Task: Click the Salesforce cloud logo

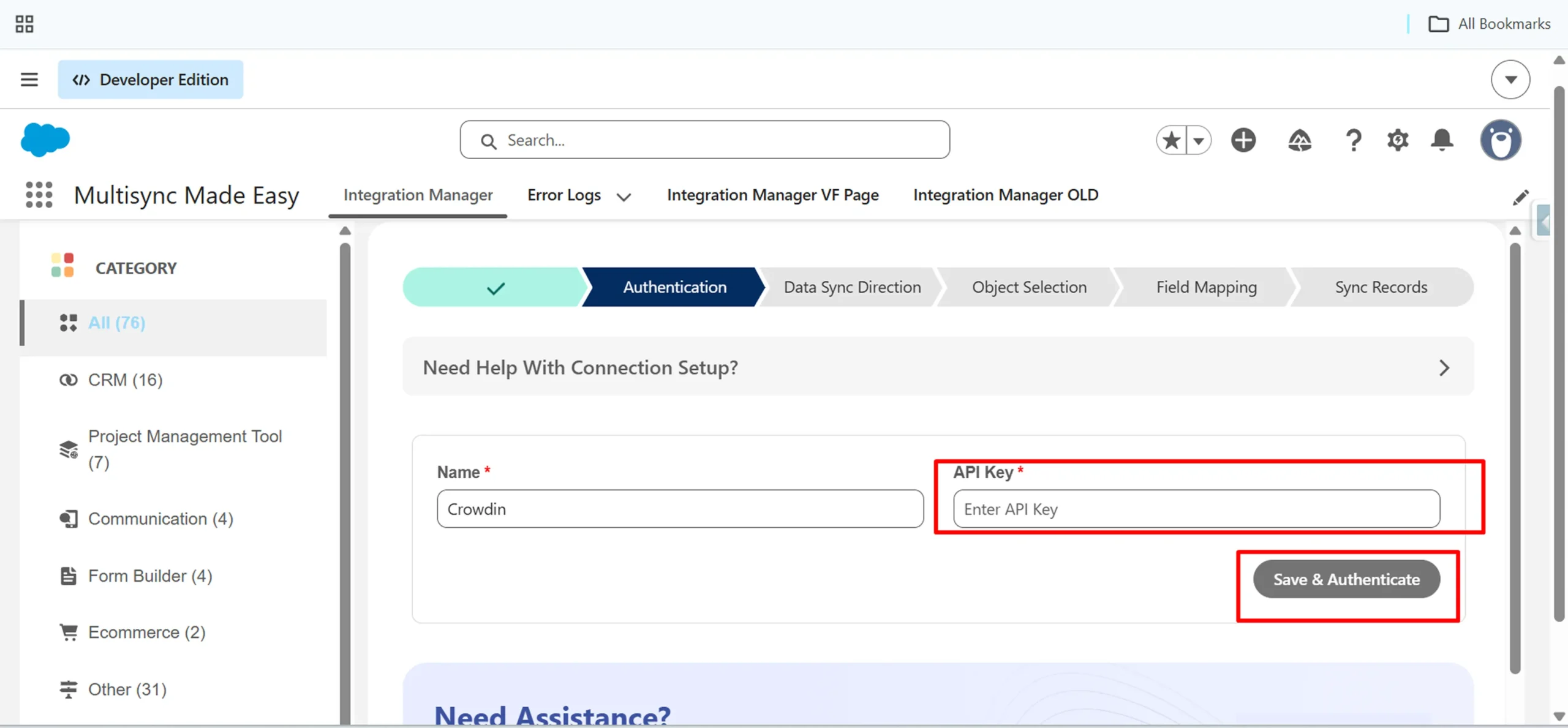Action: coord(45,140)
